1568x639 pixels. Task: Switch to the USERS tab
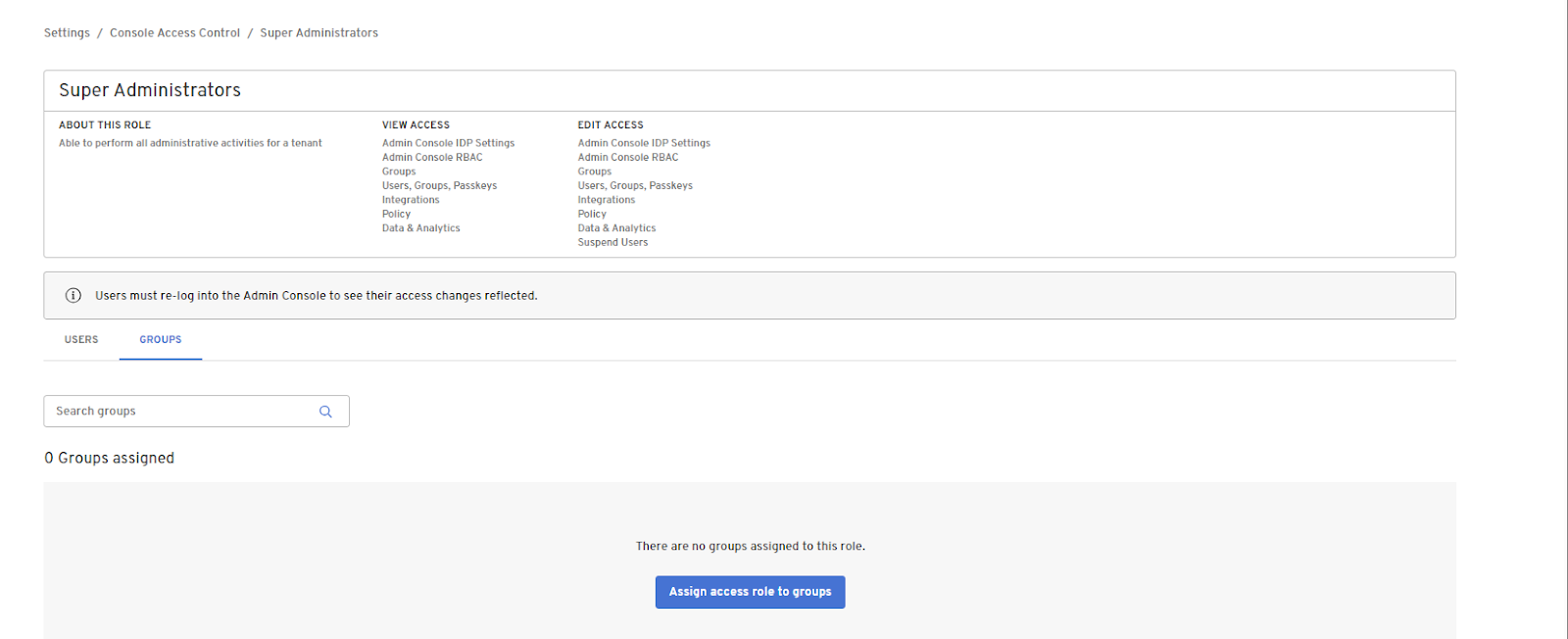point(81,340)
